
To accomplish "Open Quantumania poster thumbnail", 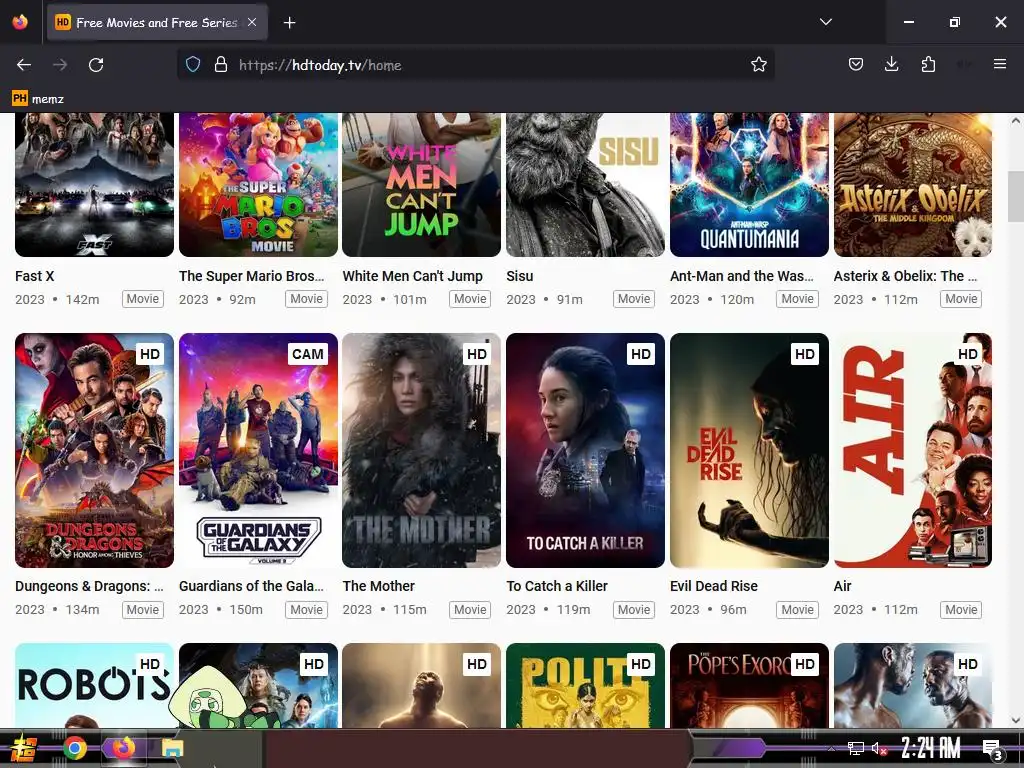I will coord(749,185).
